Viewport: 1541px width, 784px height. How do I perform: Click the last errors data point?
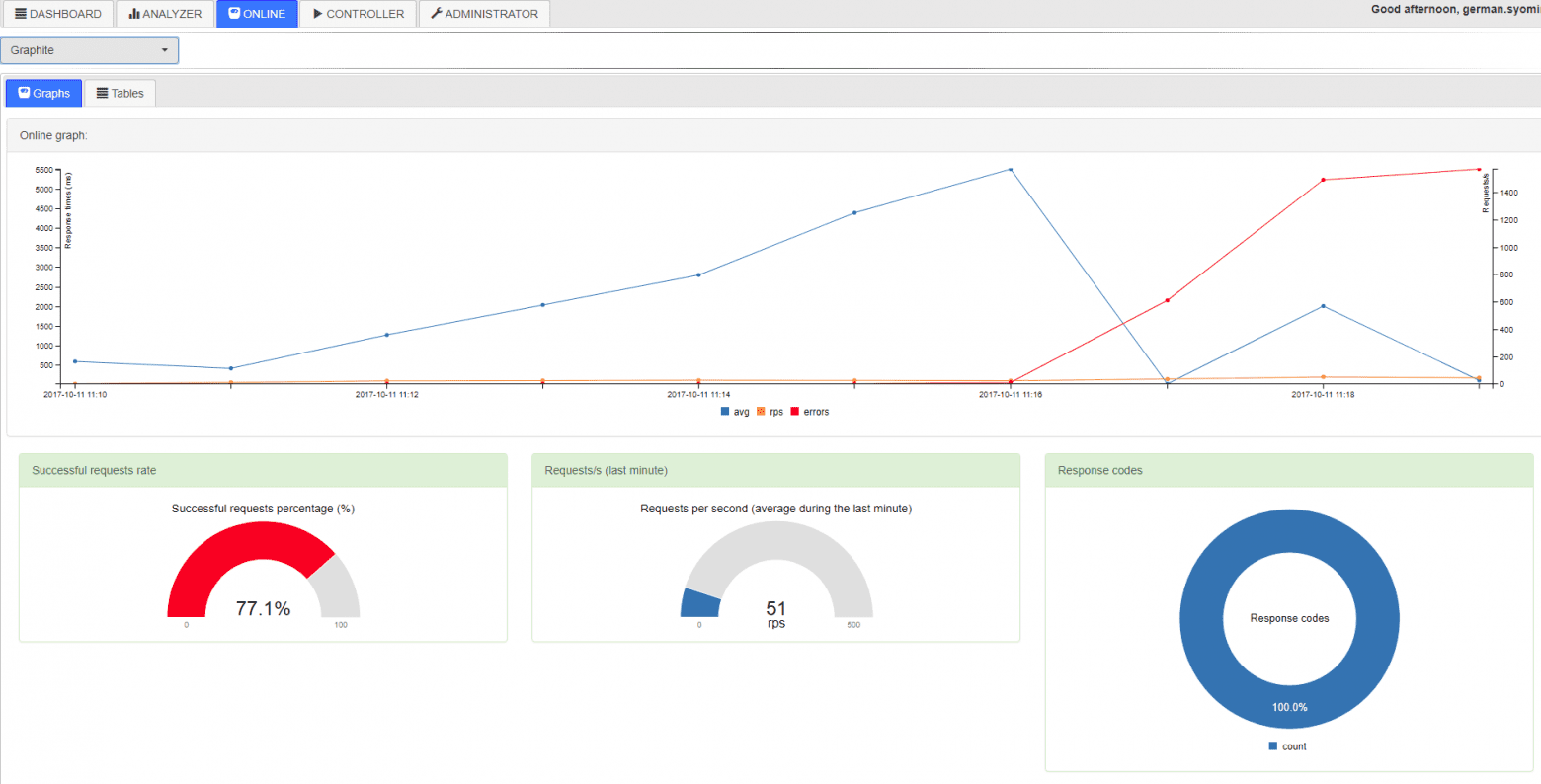pos(1479,169)
